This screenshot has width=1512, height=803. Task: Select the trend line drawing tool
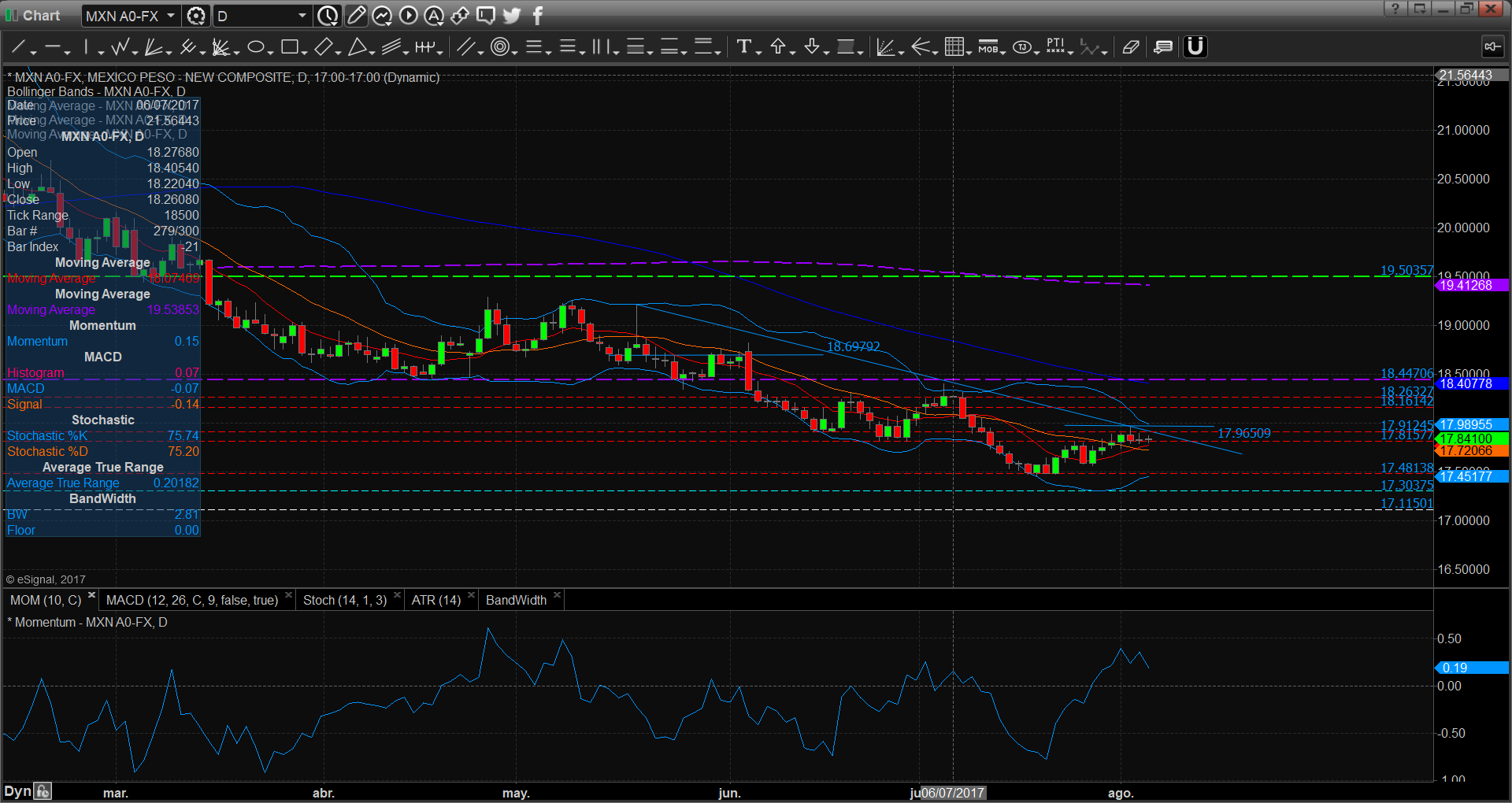click(17, 47)
